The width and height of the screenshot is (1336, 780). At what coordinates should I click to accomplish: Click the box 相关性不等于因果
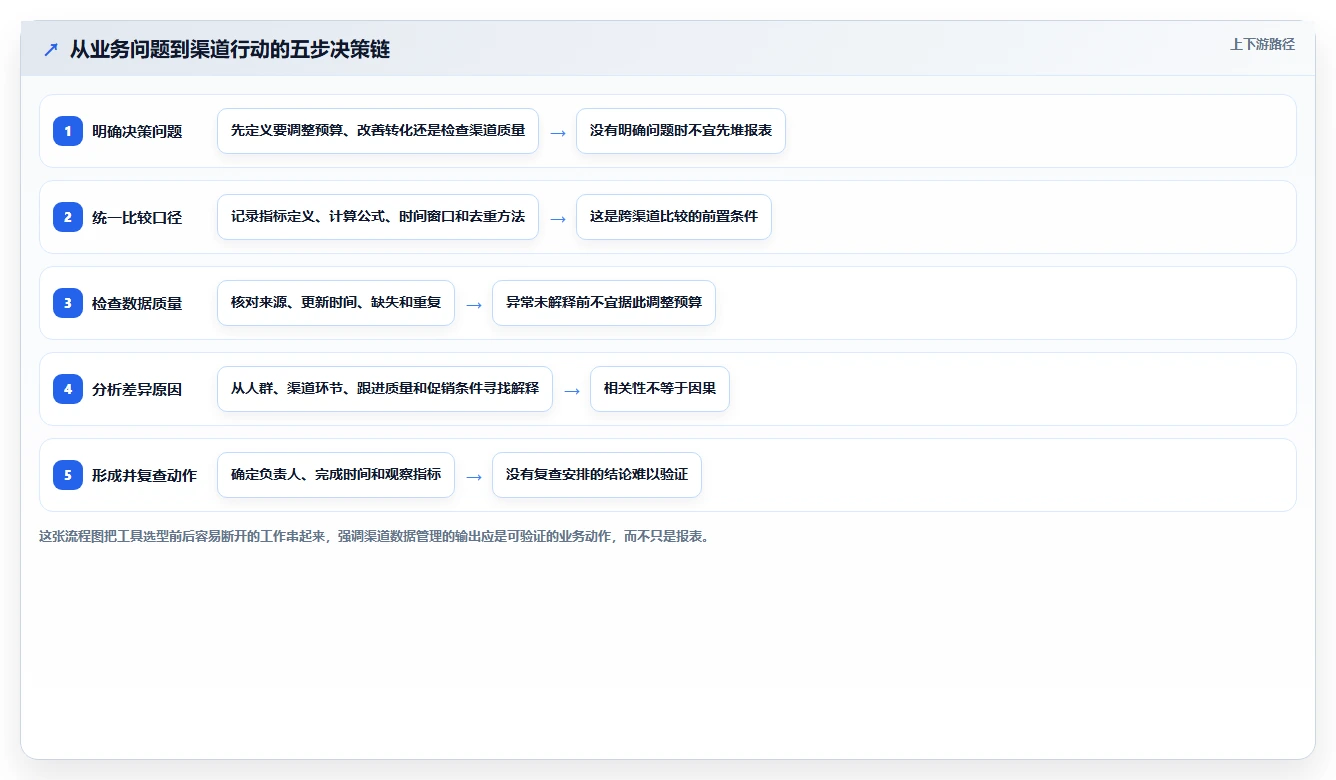click(660, 389)
